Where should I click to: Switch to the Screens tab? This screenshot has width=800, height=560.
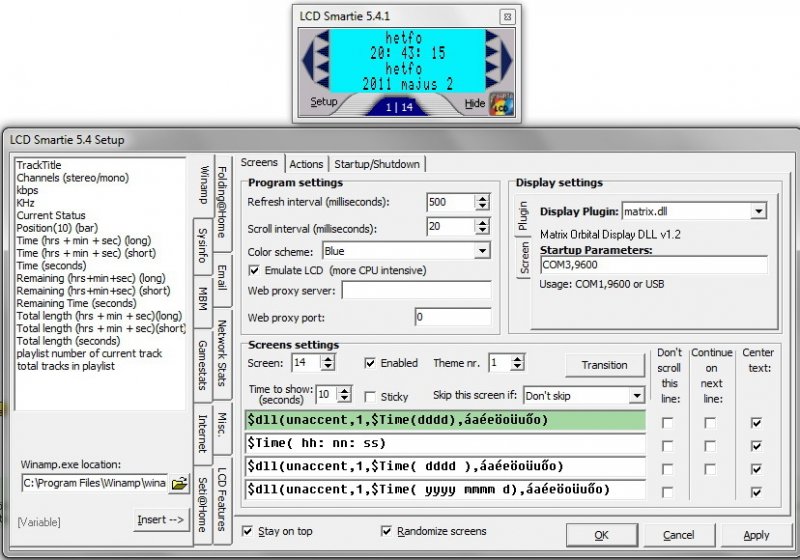pyautogui.click(x=259, y=162)
